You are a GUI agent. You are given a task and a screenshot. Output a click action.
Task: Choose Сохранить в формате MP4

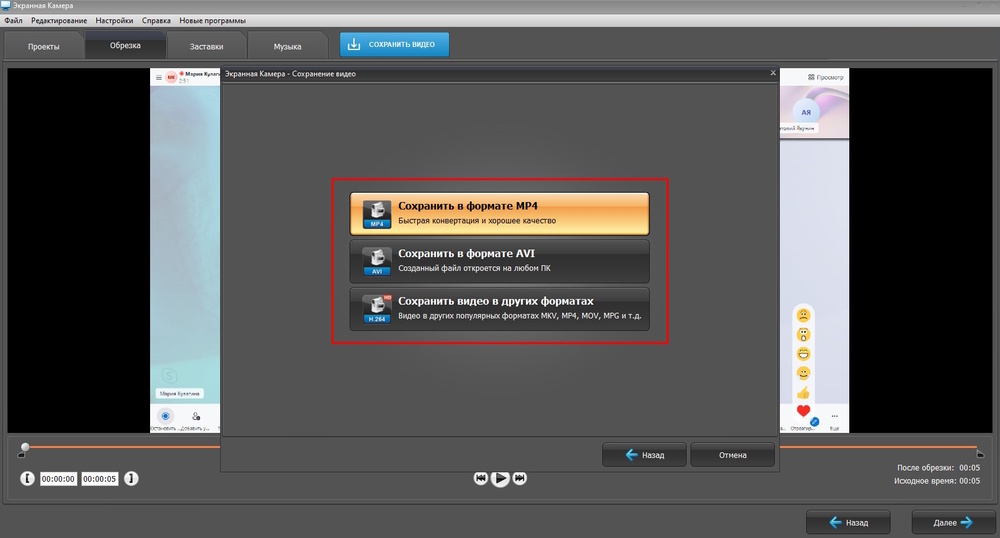(x=499, y=214)
